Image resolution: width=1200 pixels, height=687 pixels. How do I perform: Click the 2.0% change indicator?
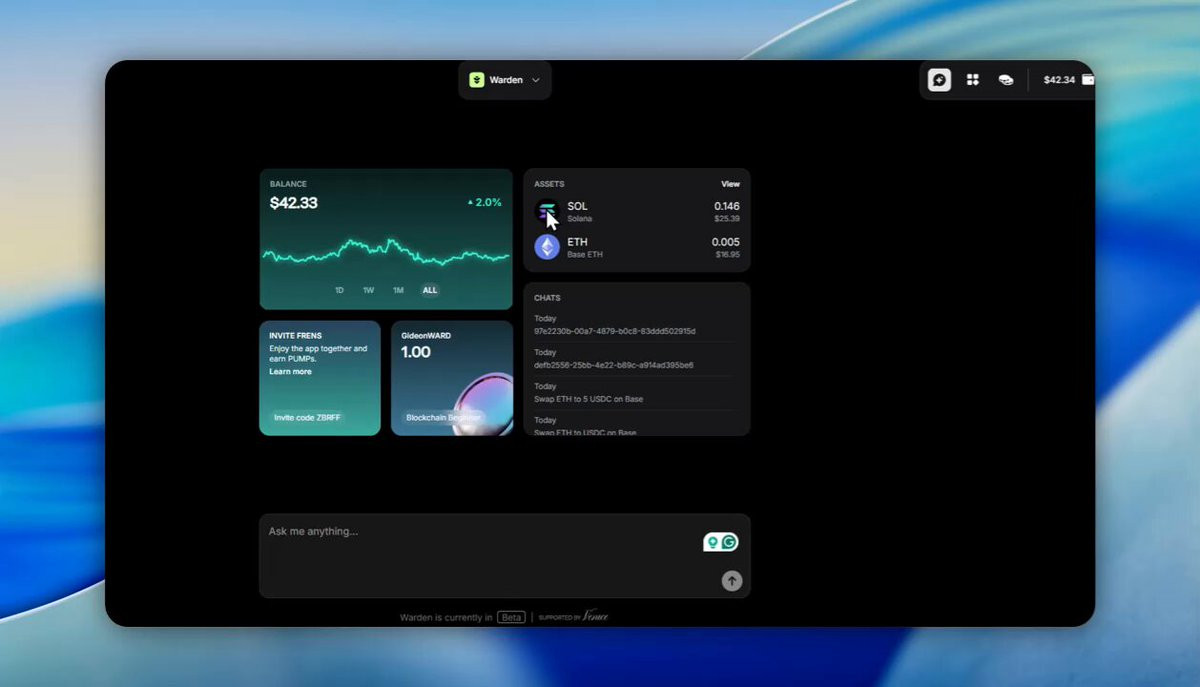point(485,202)
